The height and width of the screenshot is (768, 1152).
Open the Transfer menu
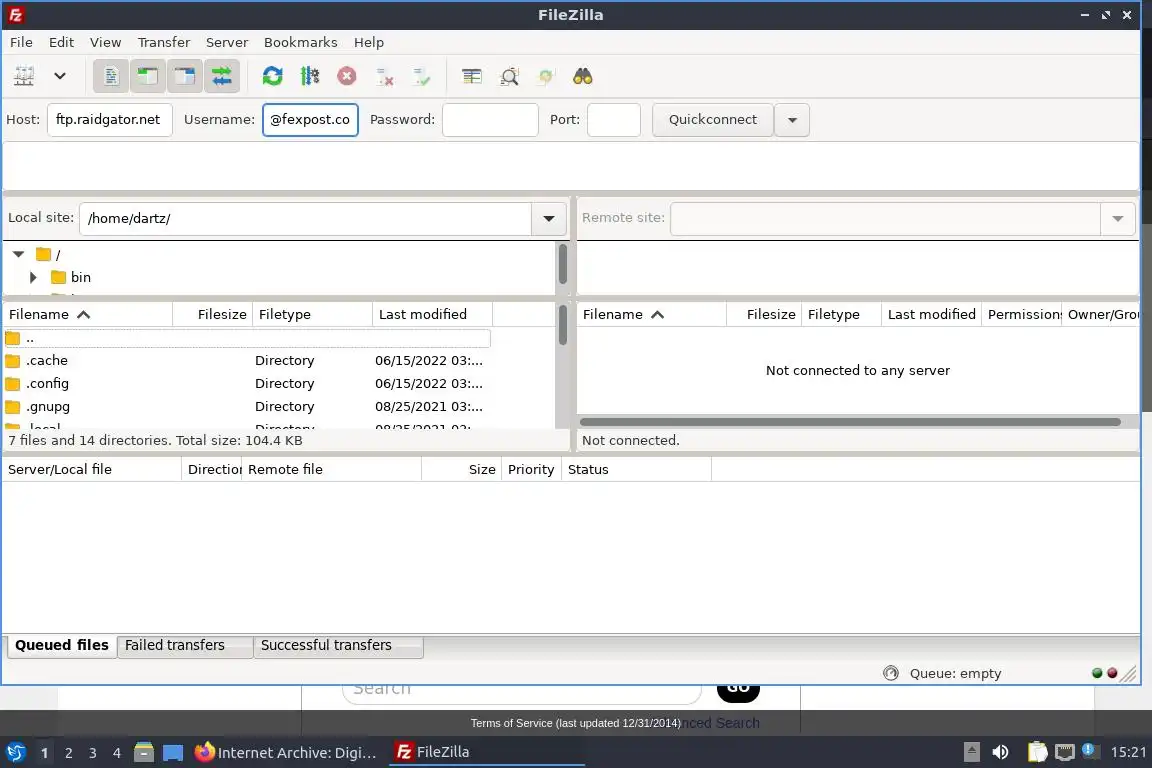point(164,43)
